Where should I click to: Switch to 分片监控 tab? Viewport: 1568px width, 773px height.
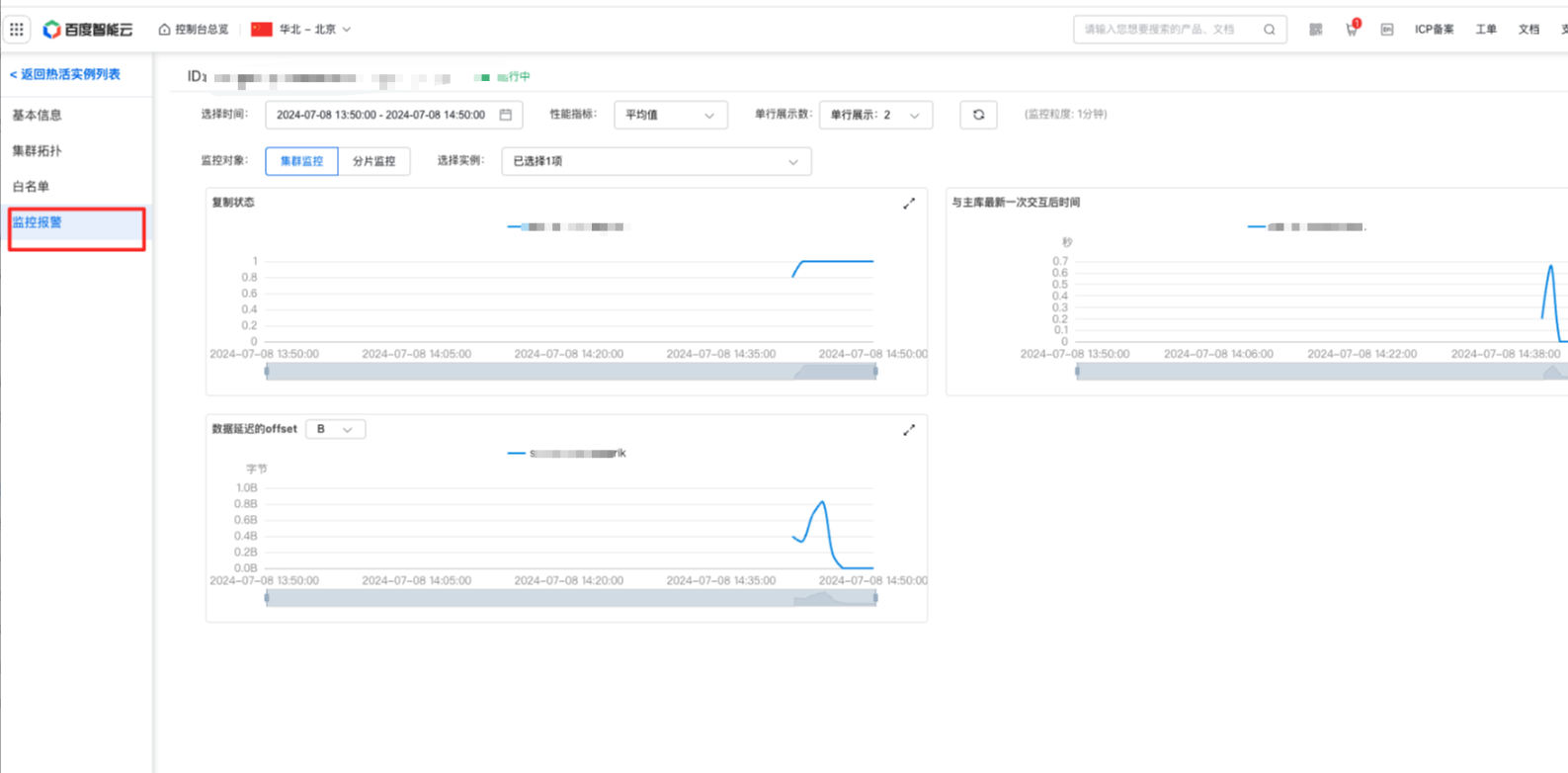[374, 161]
